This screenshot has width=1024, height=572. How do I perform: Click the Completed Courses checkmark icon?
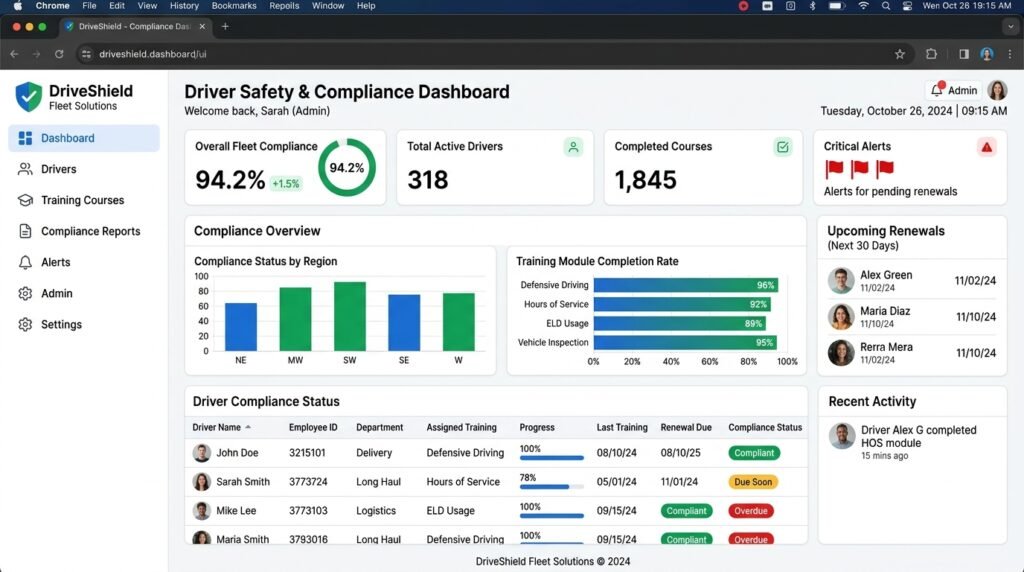[x=782, y=147]
